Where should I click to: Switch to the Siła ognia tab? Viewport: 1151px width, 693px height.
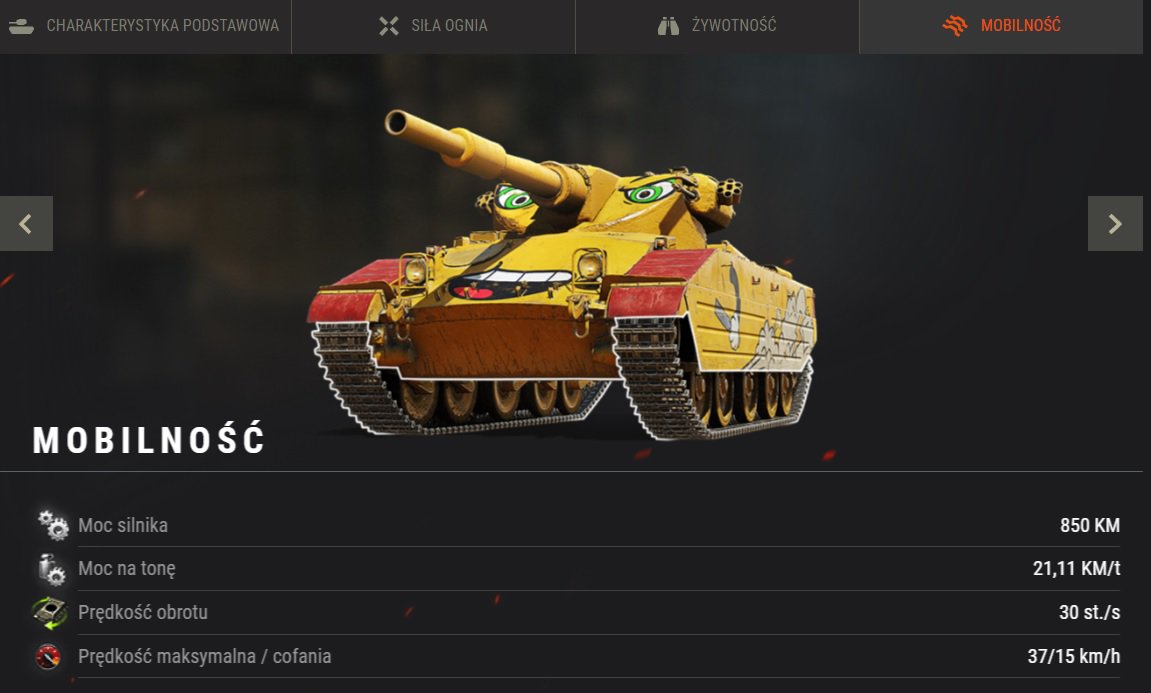point(433,26)
